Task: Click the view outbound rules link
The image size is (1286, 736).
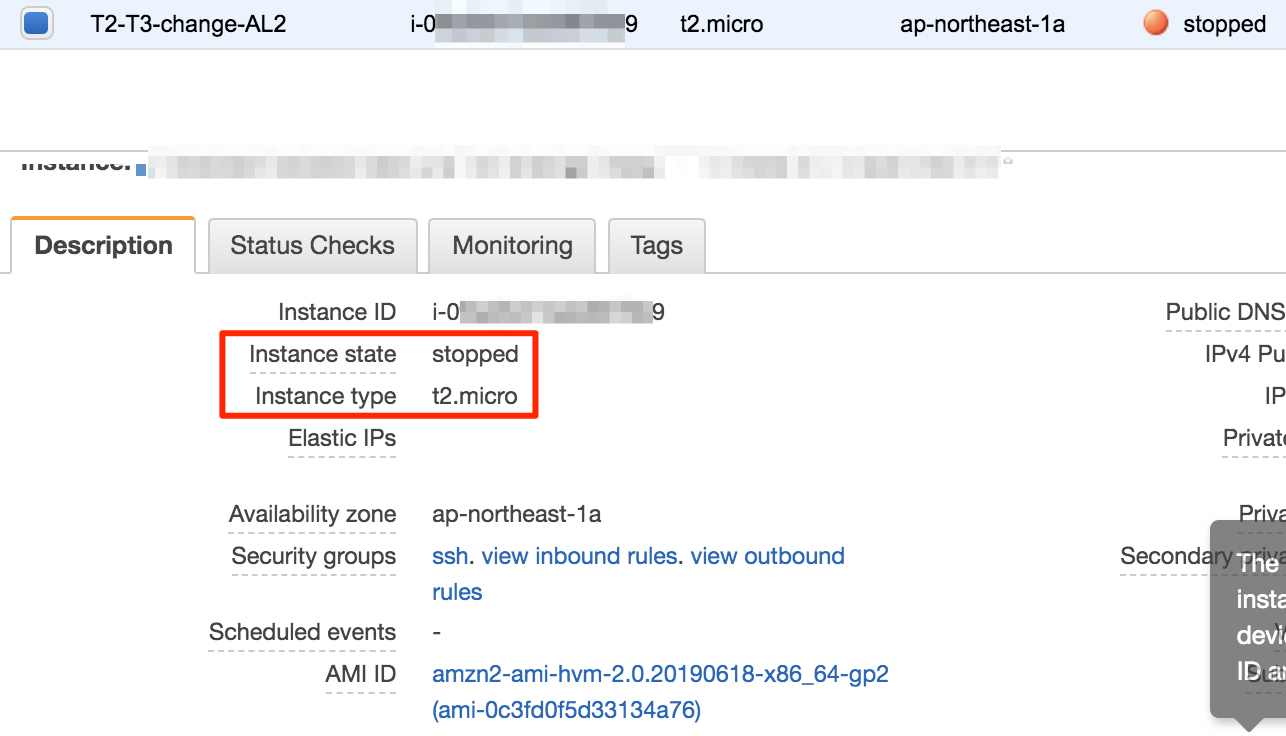Action: click(x=638, y=574)
